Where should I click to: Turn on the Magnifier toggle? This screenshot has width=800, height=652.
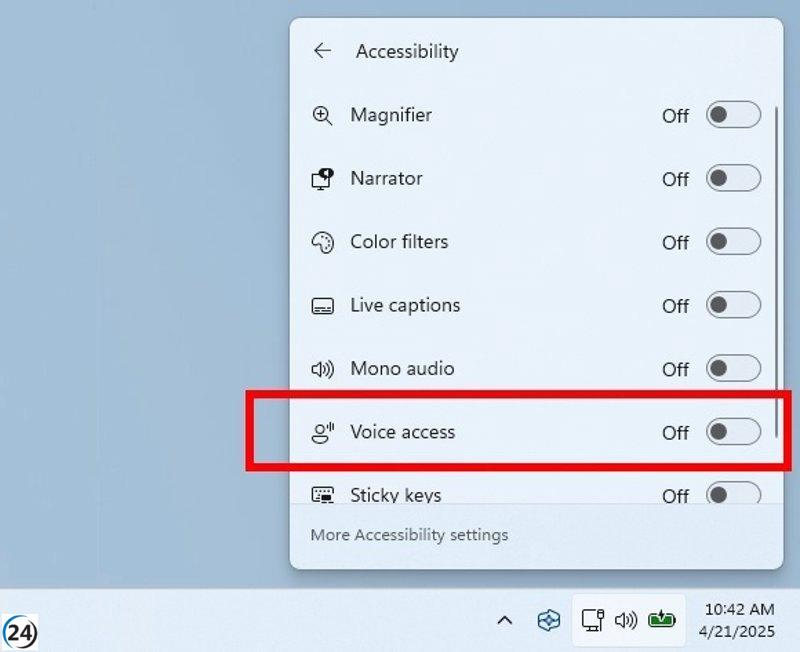(x=733, y=116)
